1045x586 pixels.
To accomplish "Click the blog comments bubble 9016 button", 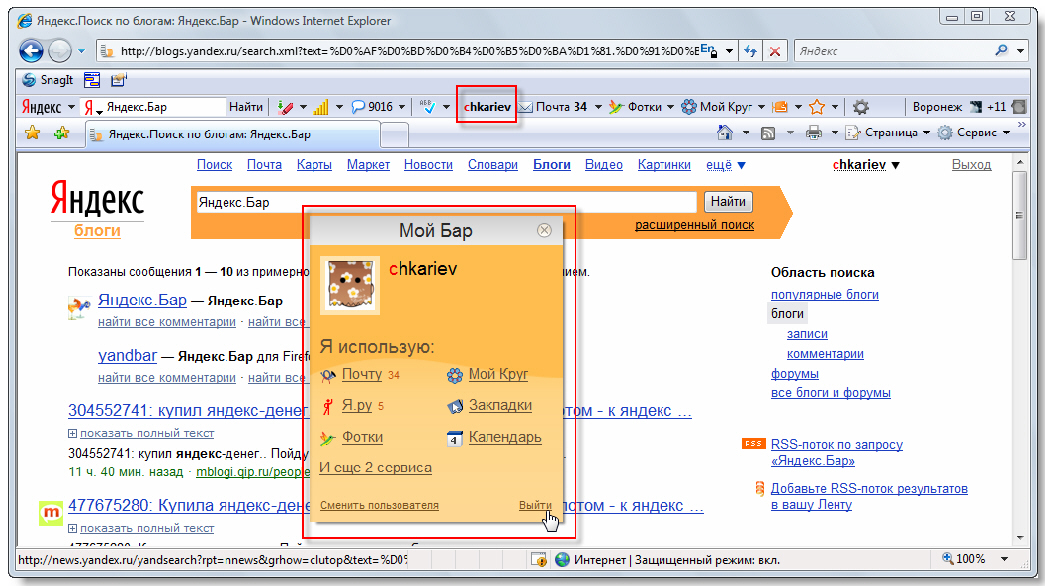I will (x=372, y=107).
